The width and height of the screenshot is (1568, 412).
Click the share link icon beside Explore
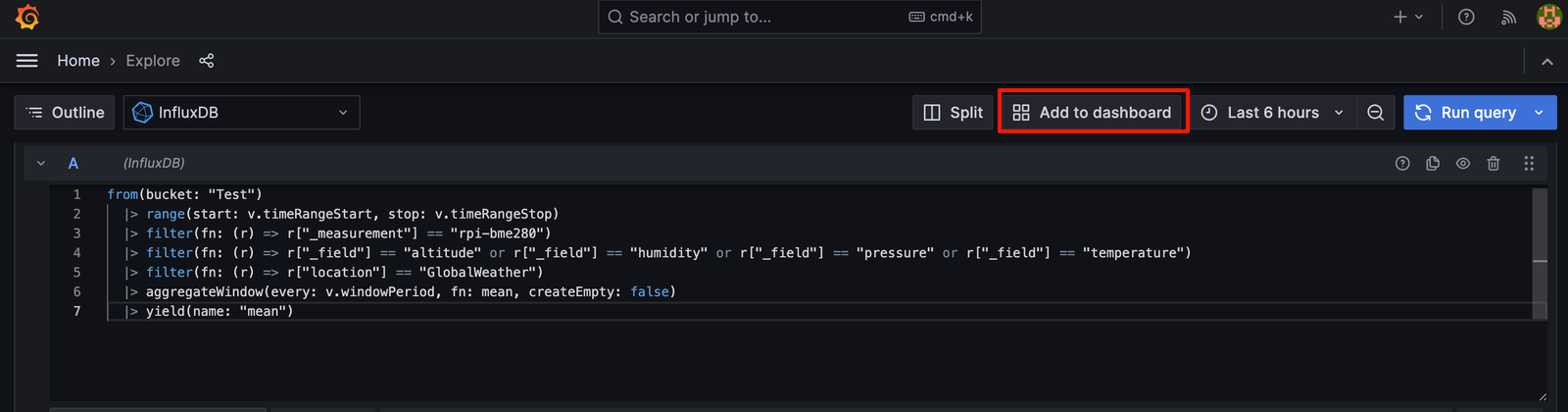point(207,61)
